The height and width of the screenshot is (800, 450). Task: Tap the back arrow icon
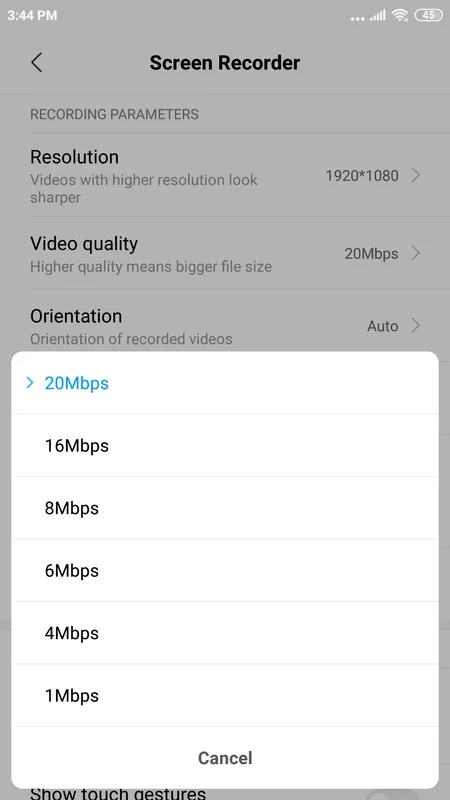36,63
